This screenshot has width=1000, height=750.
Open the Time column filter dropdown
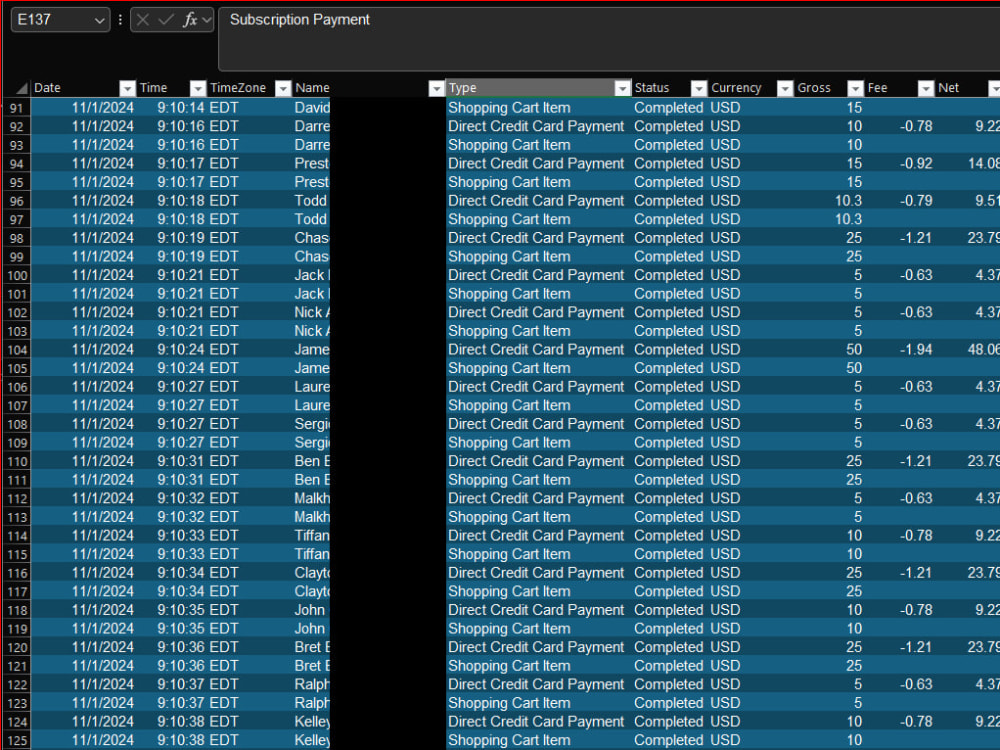tap(198, 88)
